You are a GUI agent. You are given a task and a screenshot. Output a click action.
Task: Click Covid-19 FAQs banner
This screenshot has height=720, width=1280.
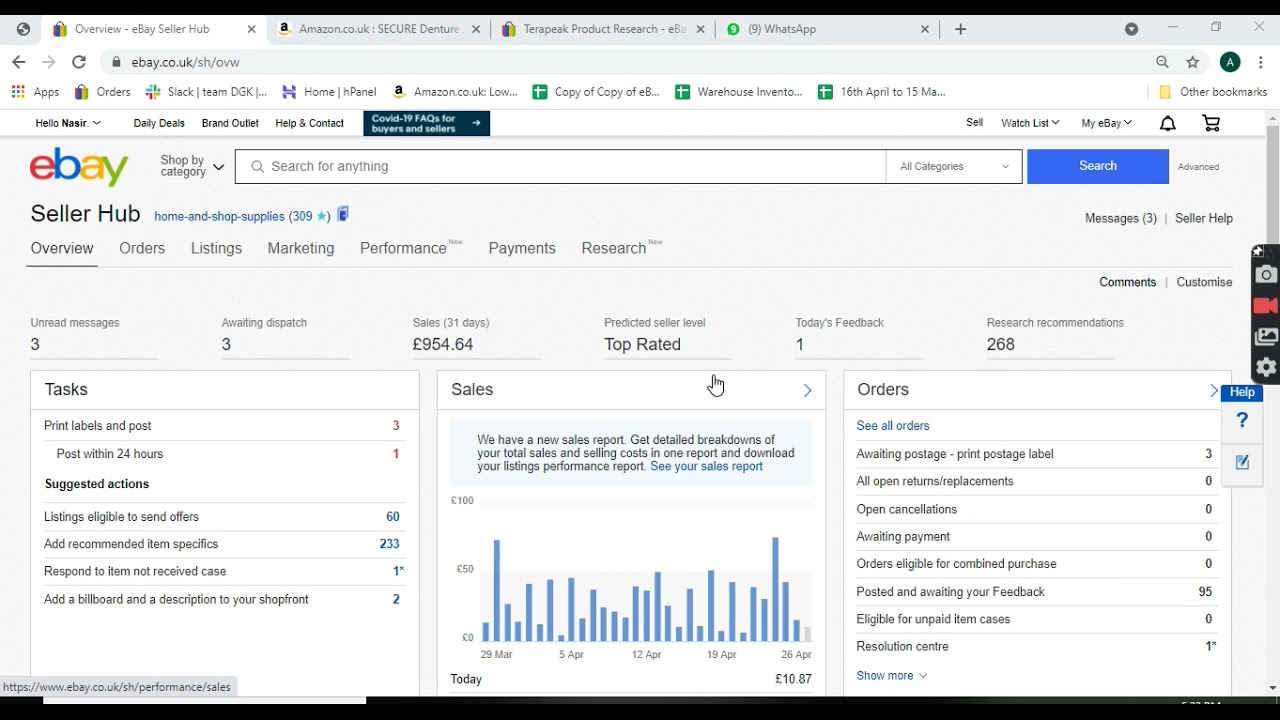[x=427, y=123]
